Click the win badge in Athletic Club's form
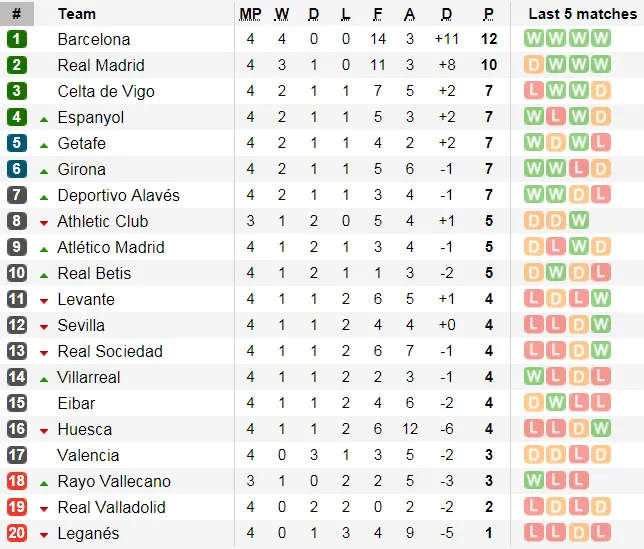The image size is (644, 549). click(x=578, y=221)
